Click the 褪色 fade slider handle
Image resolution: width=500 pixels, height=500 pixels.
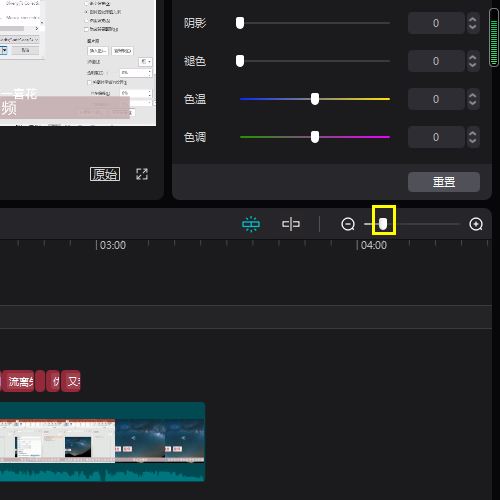[240, 61]
